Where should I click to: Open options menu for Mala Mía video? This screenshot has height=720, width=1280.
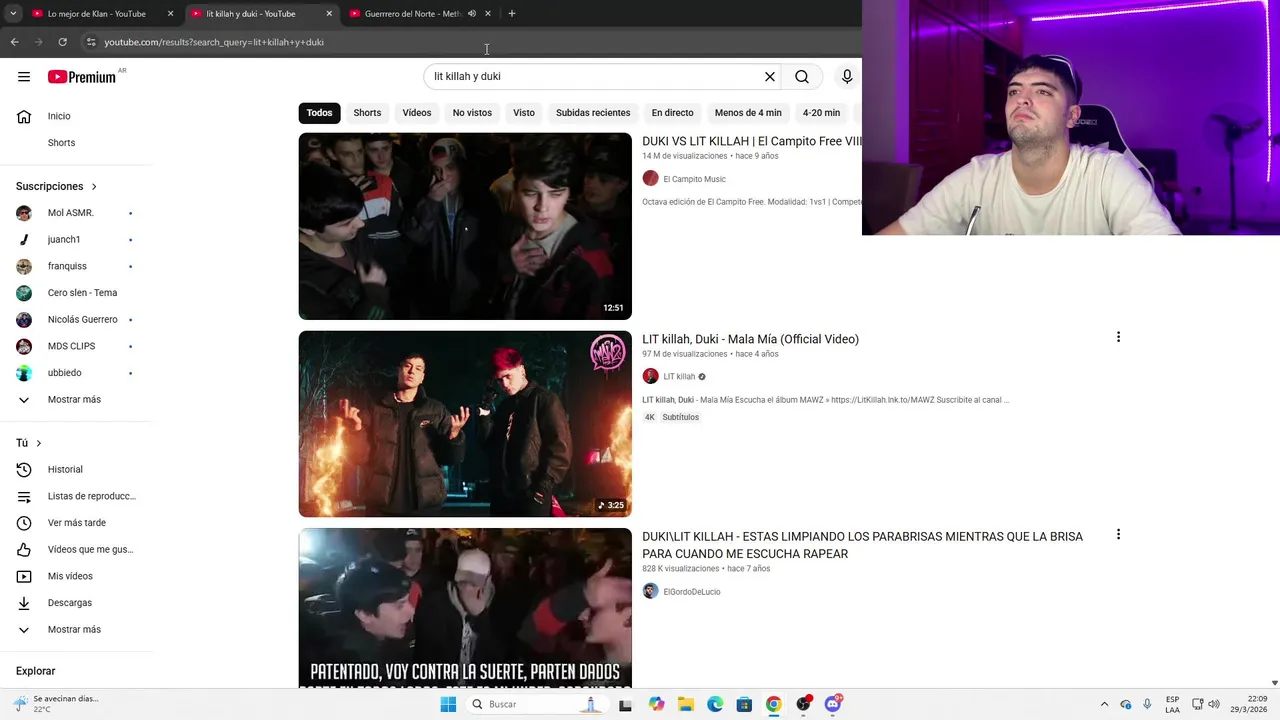pos(1118,337)
